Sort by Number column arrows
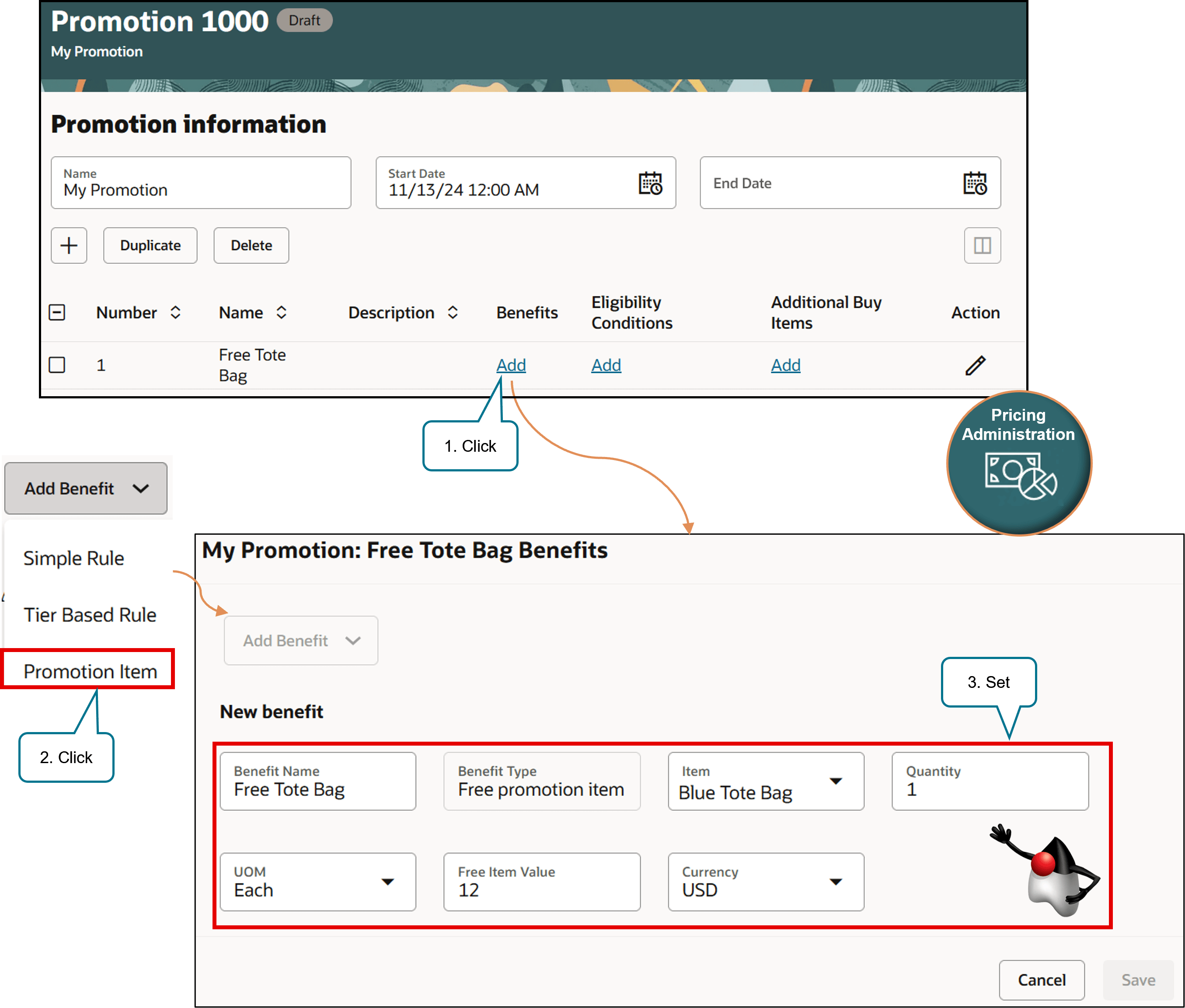The width and height of the screenshot is (1185, 1008). 175,313
